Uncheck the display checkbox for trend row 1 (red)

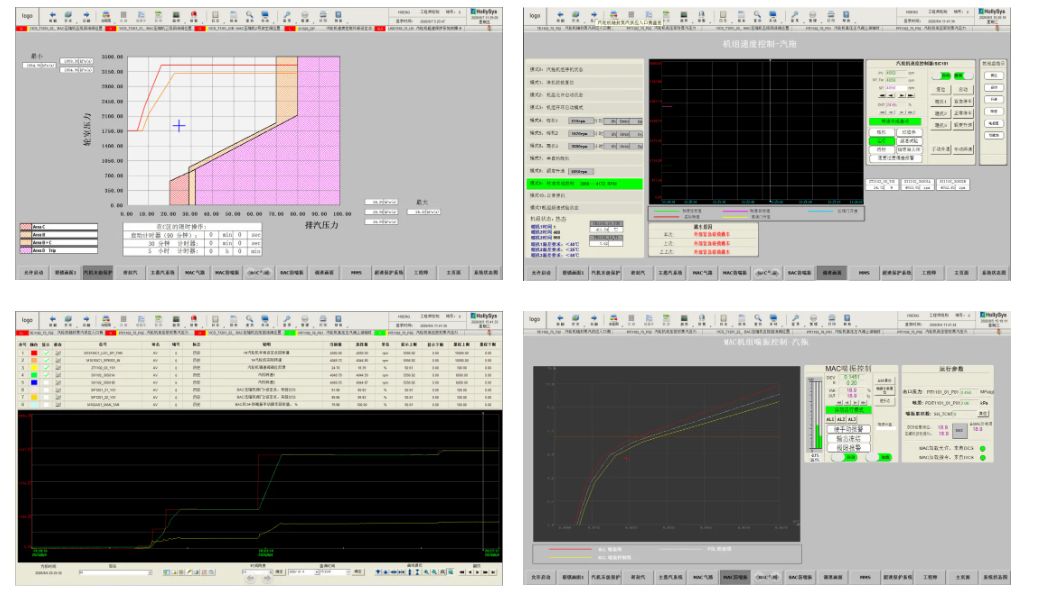pos(46,353)
